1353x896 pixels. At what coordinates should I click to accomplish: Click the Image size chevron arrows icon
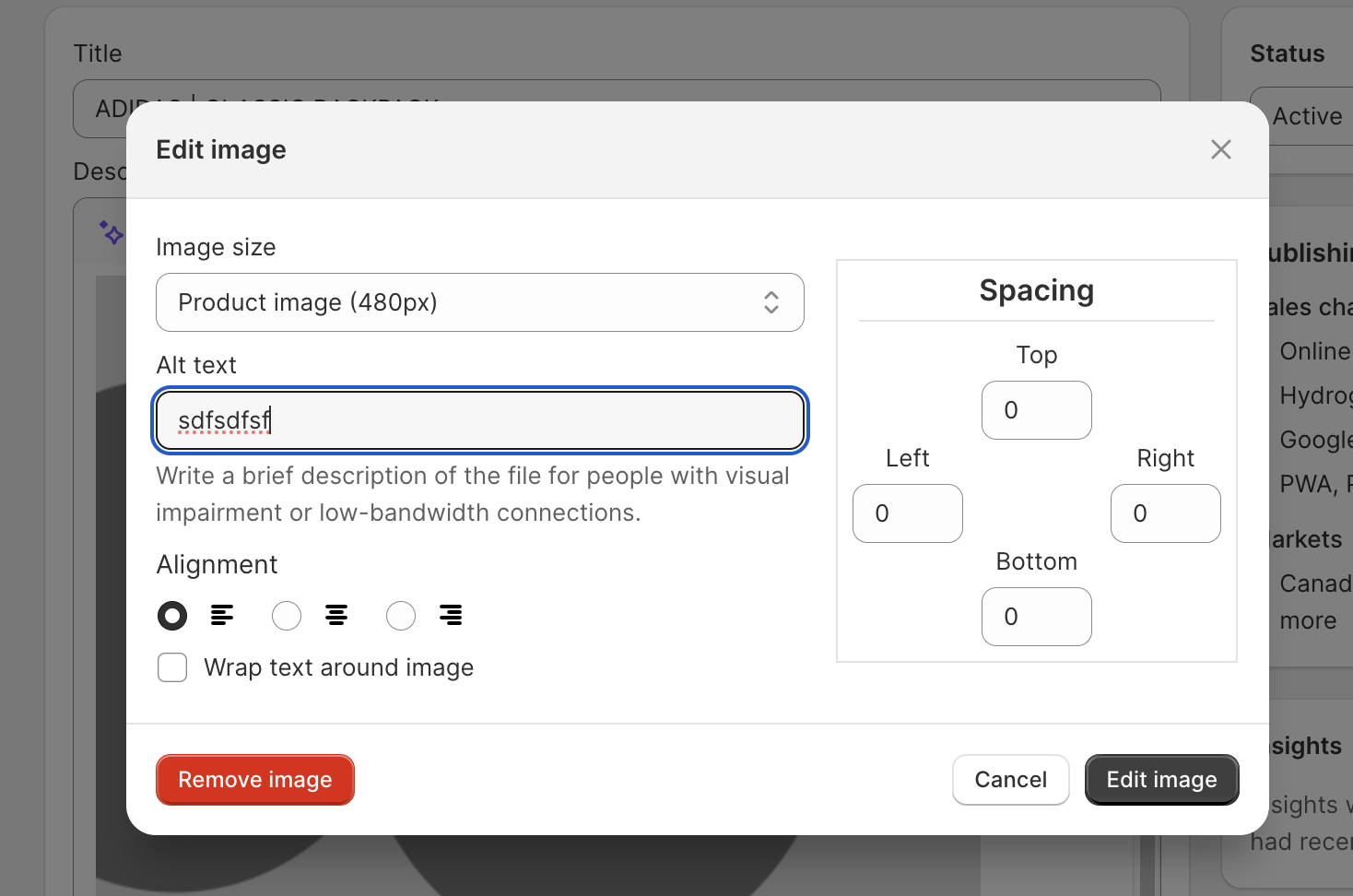tap(771, 302)
